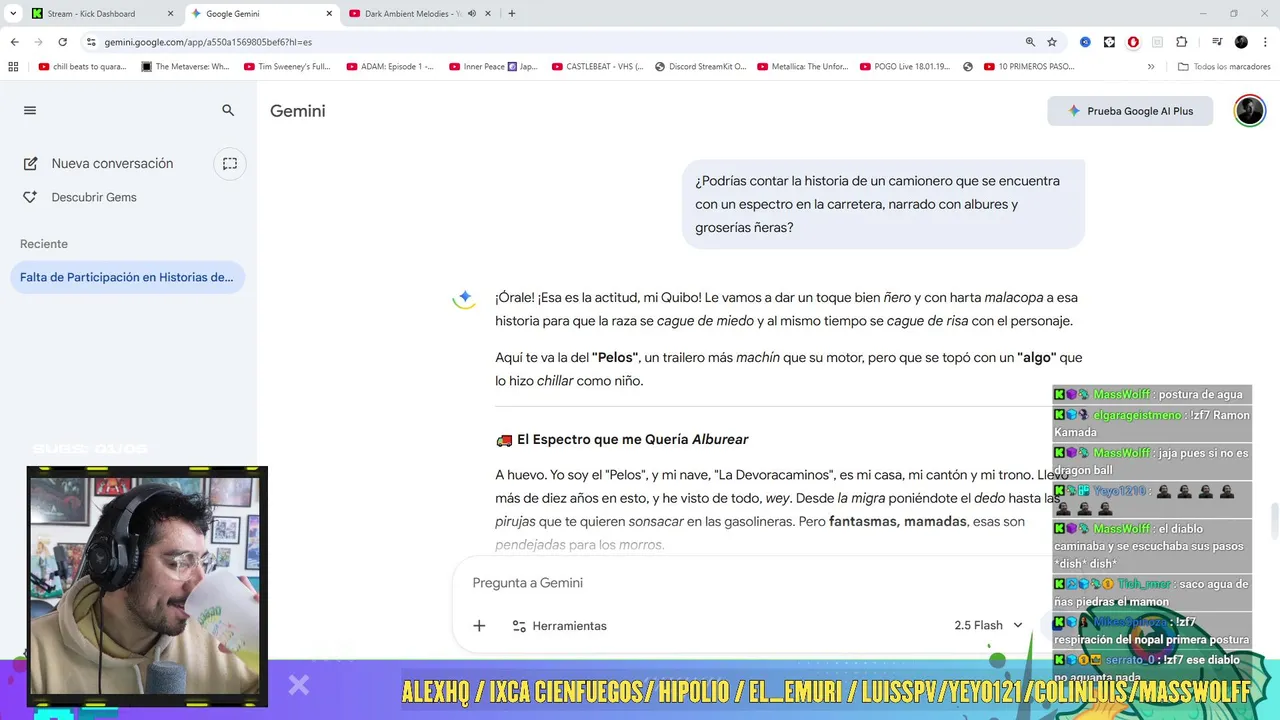Click Prueba Google AI Plus button
The height and width of the screenshot is (720, 1280).
[1130, 111]
